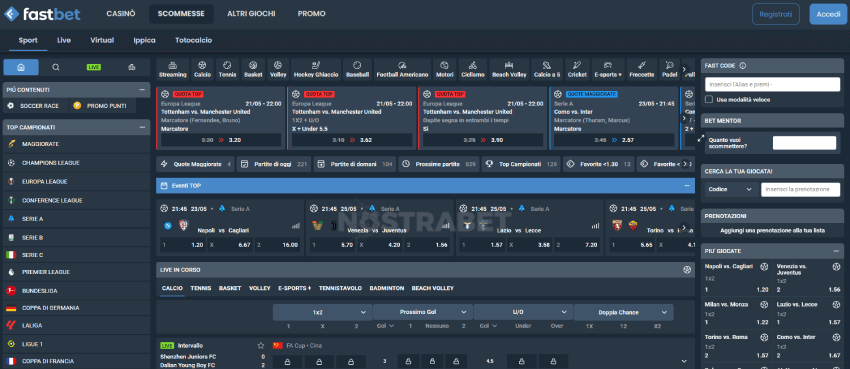Open the Prossimo Gol market dropdown

pos(422,312)
